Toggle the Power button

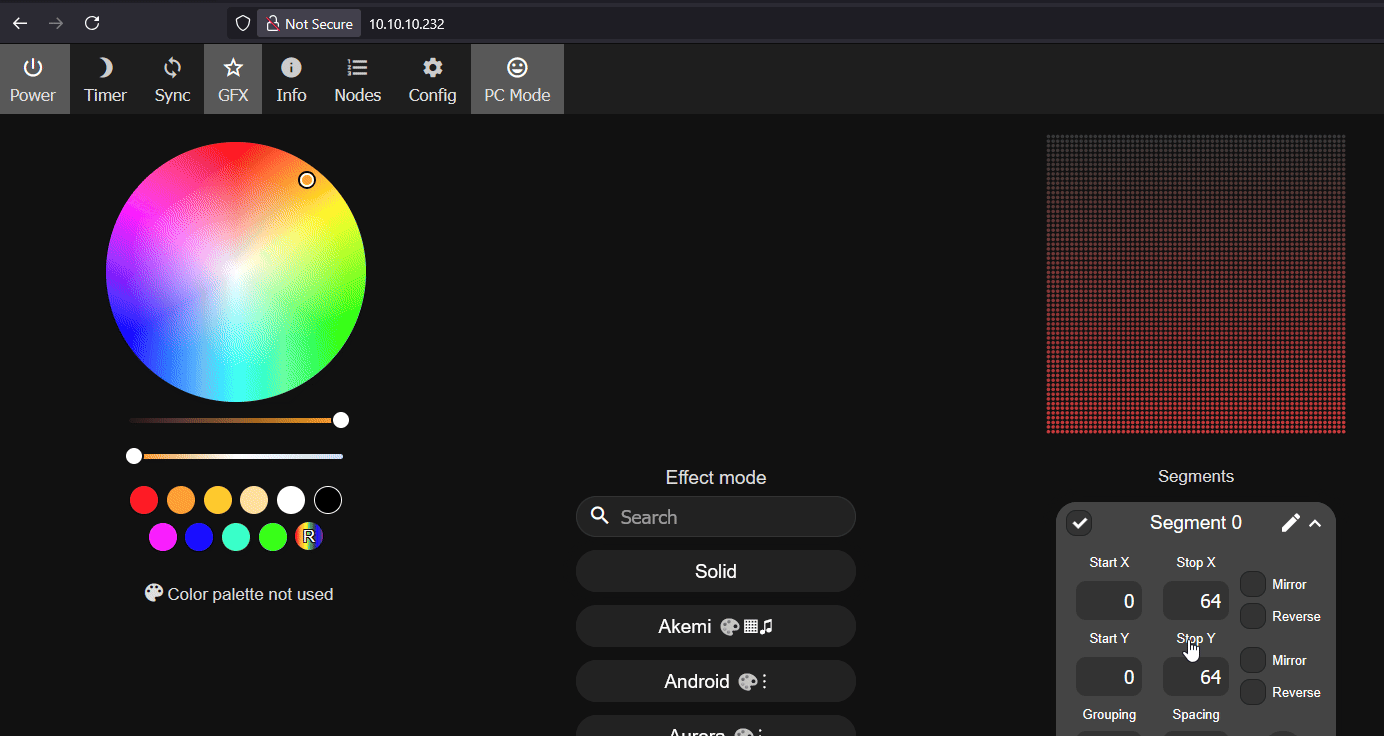point(34,79)
